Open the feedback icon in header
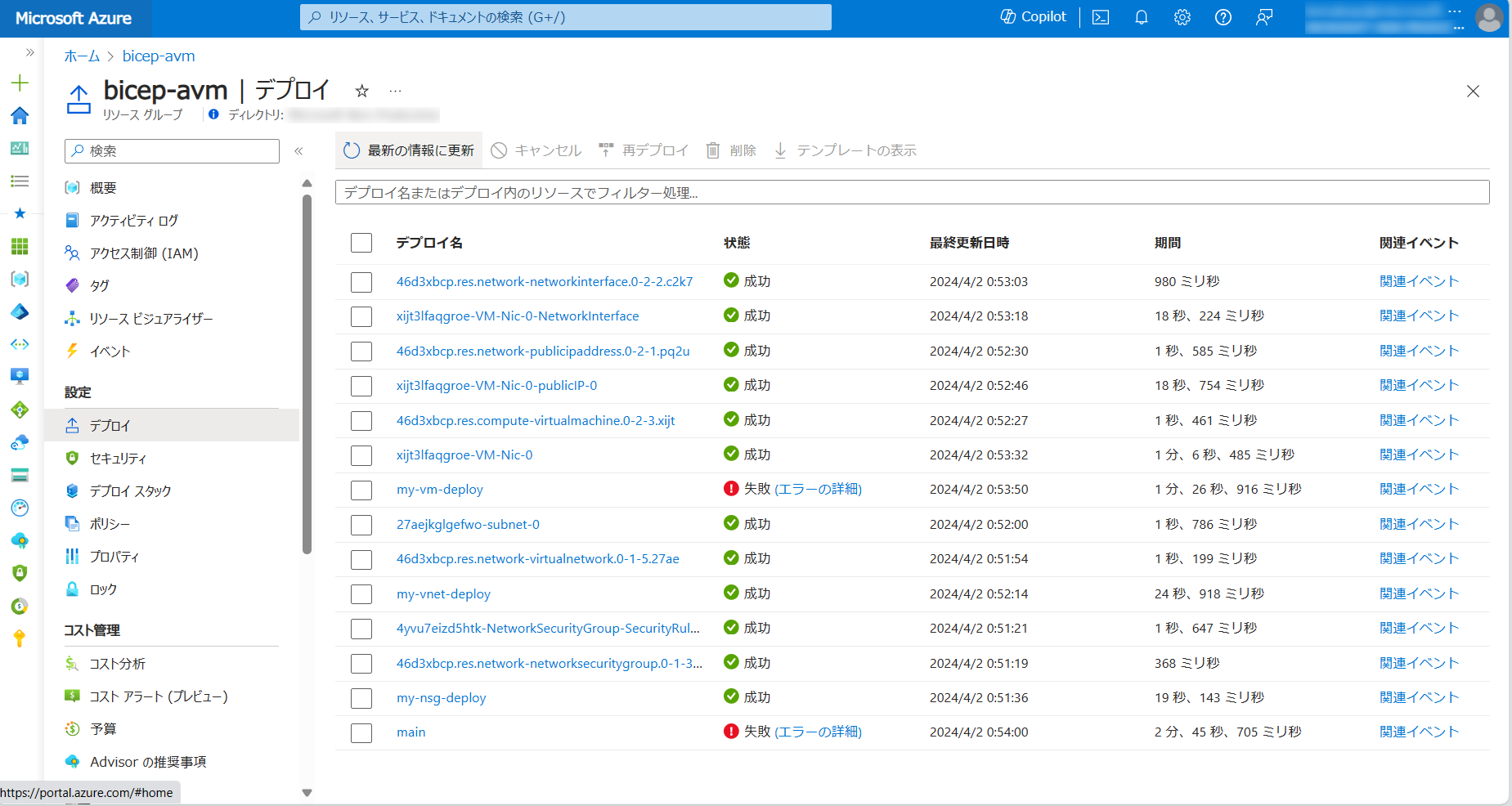The height and width of the screenshot is (806, 1512). (1264, 17)
